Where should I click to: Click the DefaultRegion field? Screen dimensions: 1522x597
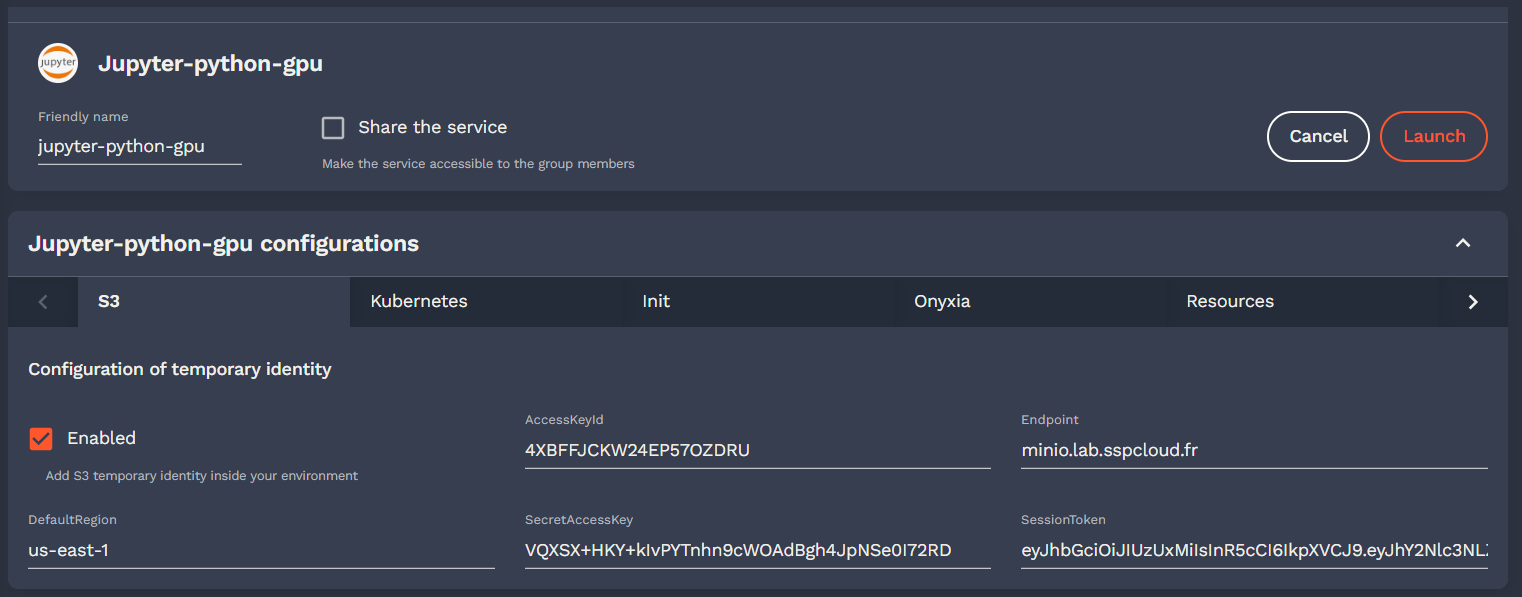(260, 550)
